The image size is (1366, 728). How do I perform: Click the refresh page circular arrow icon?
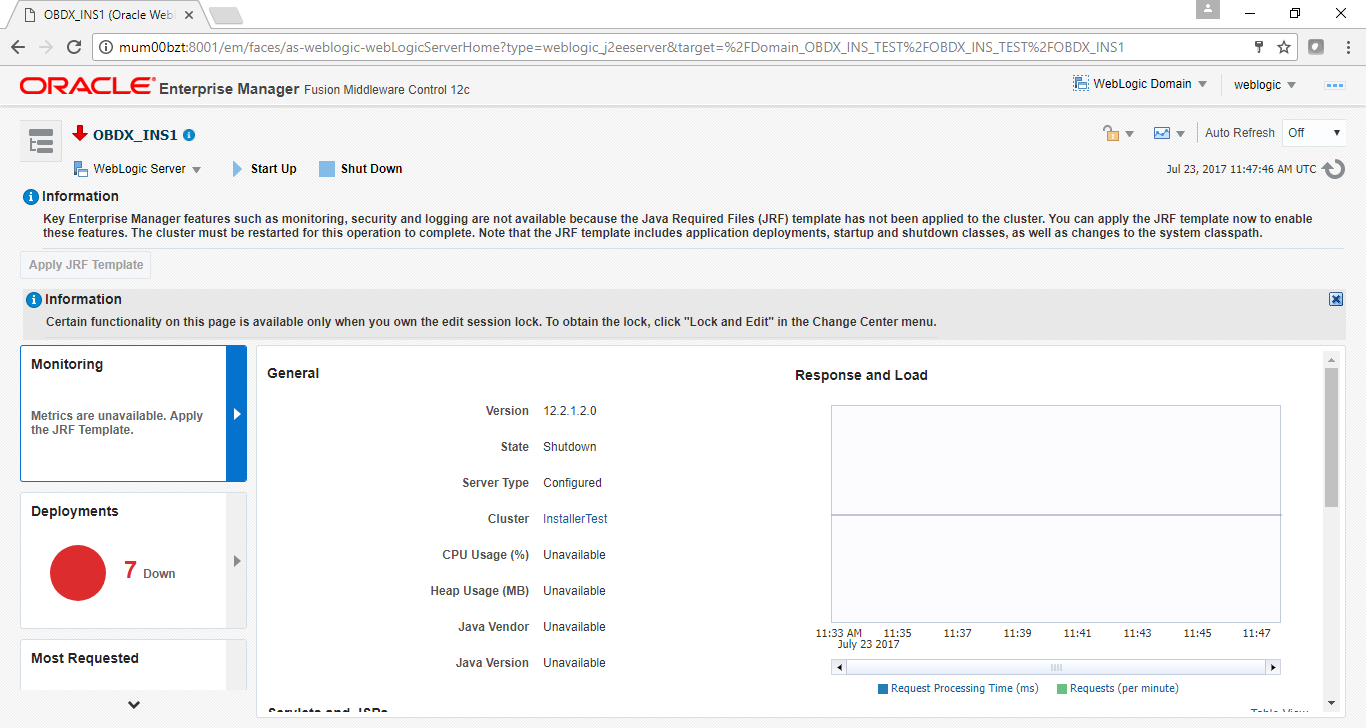click(x=1334, y=169)
